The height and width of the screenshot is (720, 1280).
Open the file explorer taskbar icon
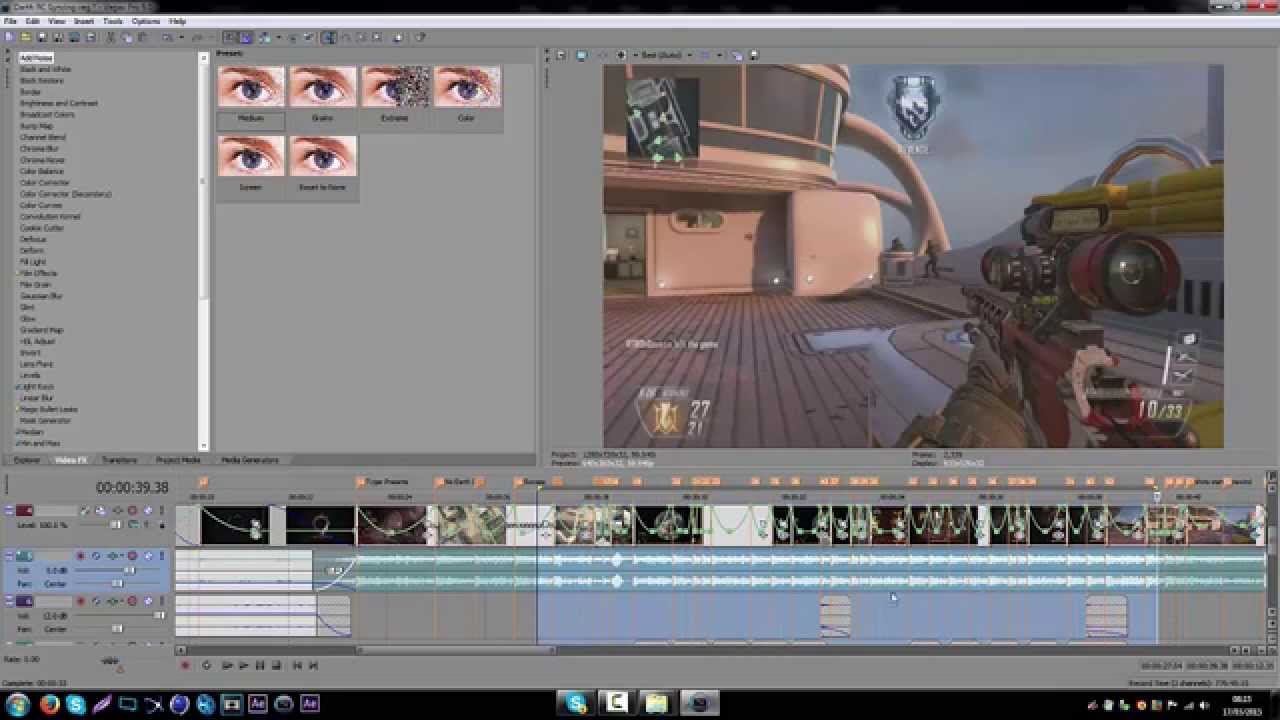(x=656, y=703)
